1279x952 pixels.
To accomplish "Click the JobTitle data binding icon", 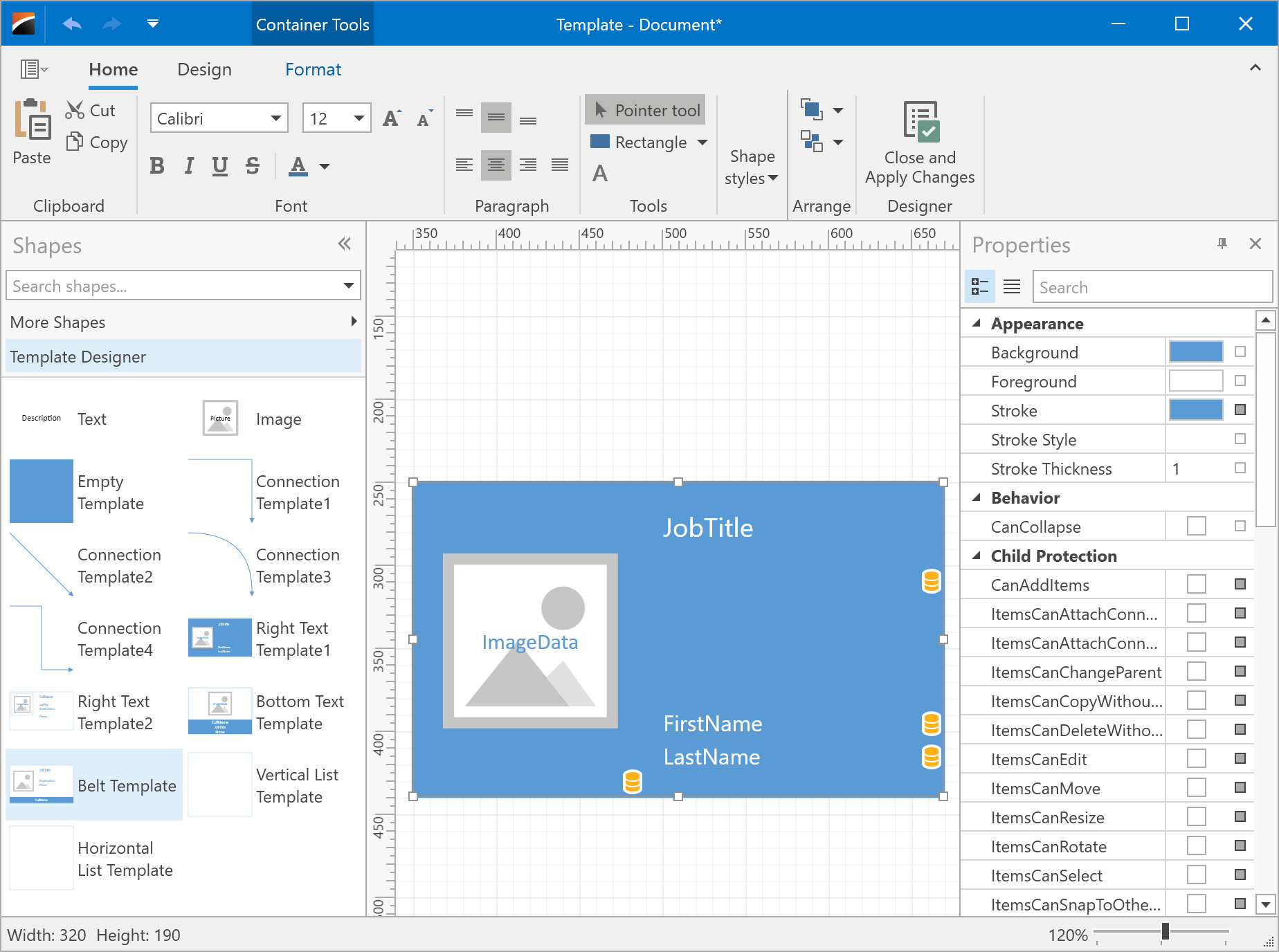I will pyautogui.click(x=932, y=581).
